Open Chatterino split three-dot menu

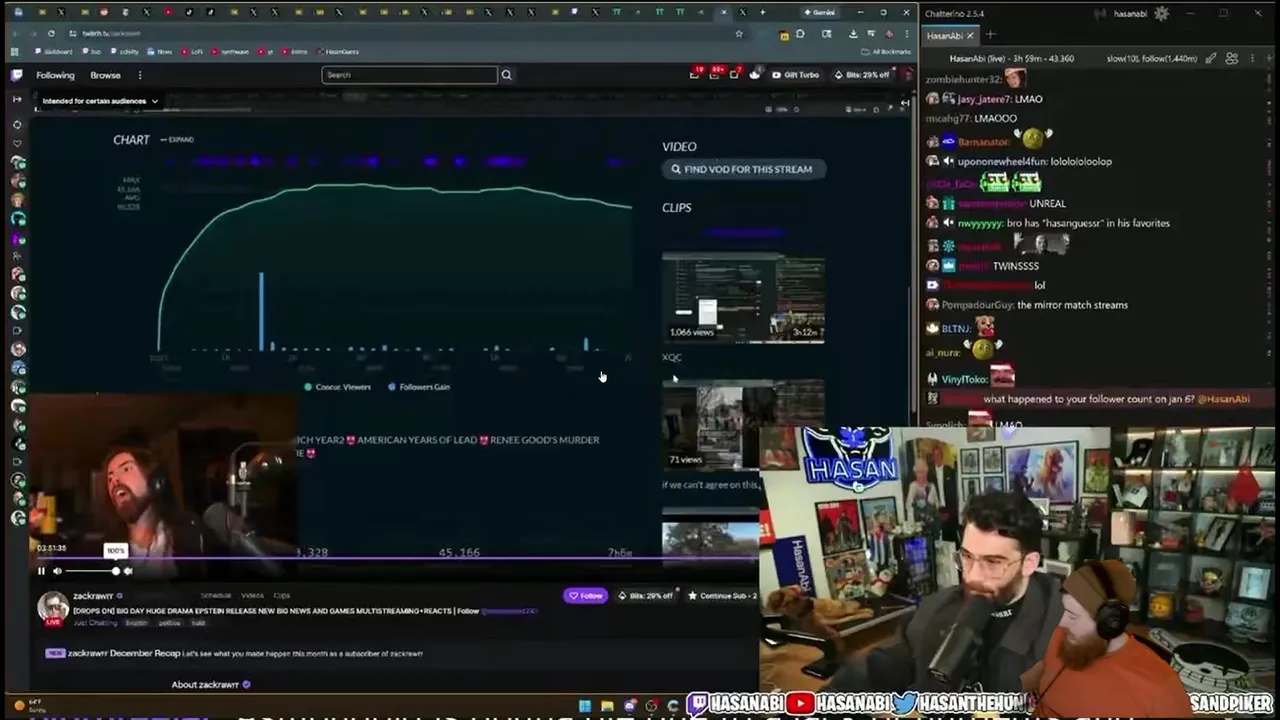(1252, 58)
